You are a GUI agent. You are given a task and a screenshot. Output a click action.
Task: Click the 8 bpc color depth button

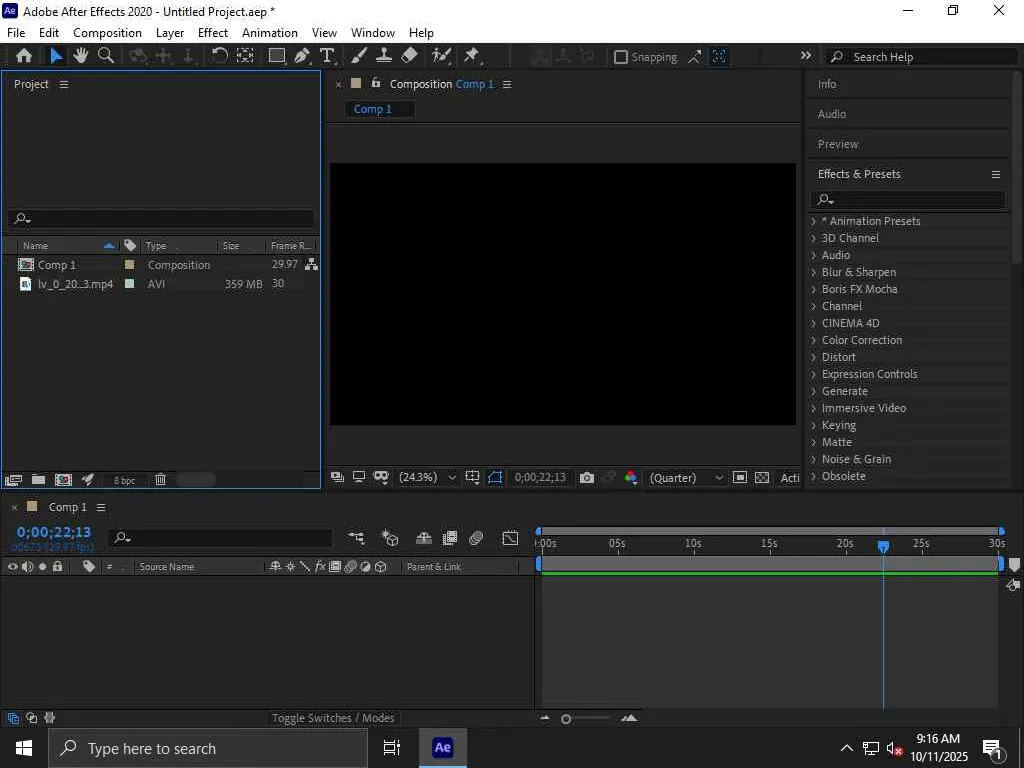124,481
